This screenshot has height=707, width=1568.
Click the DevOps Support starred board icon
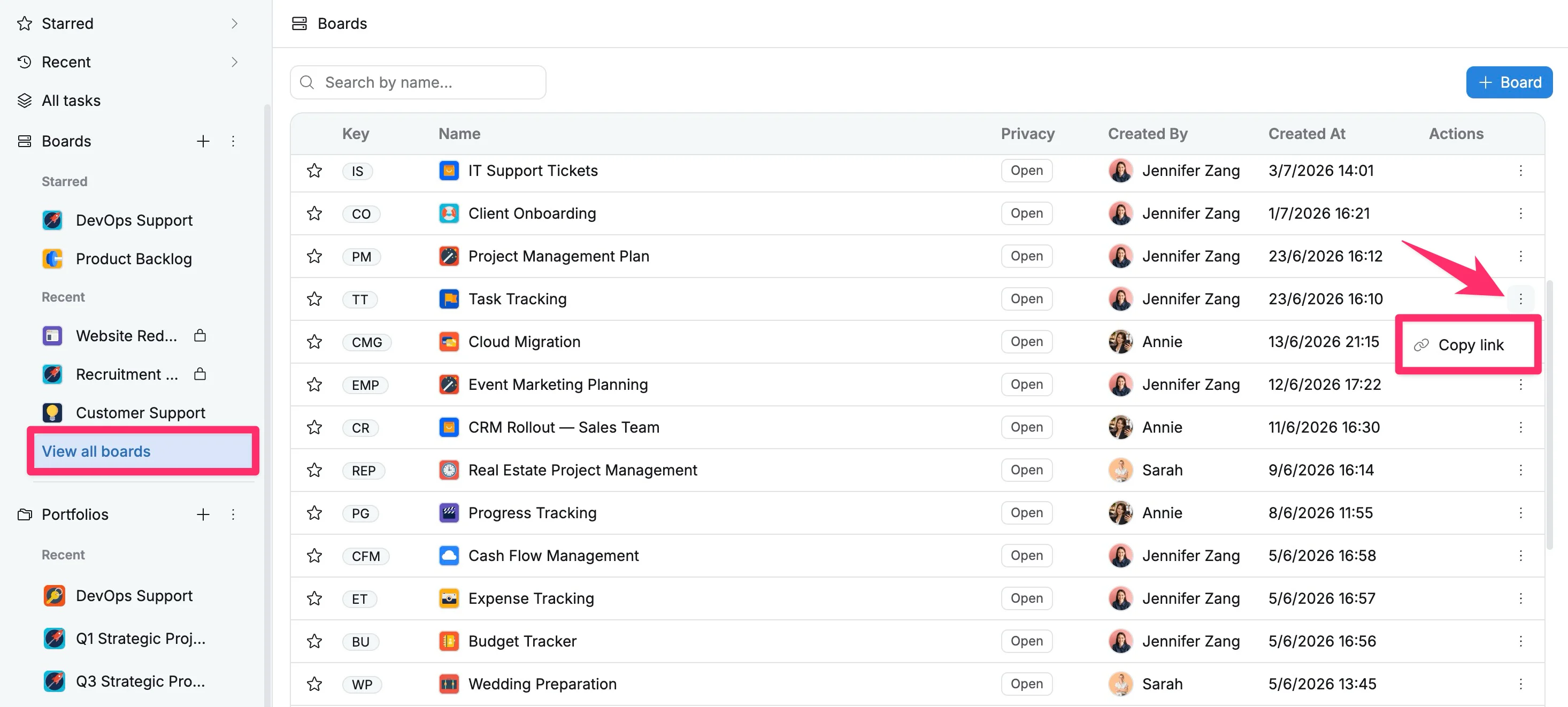[x=52, y=220]
